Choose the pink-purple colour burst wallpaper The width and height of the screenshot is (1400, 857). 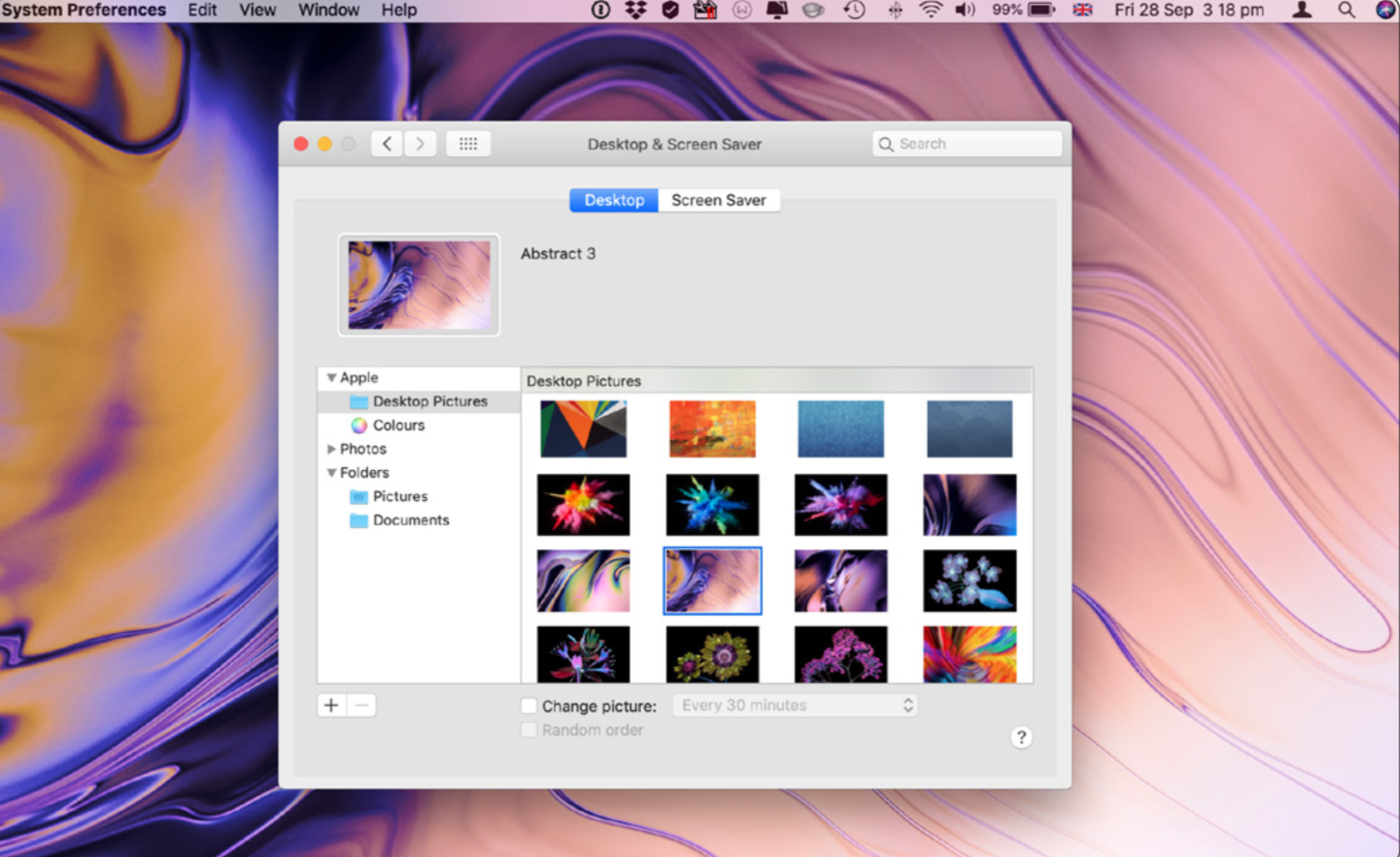click(841, 505)
